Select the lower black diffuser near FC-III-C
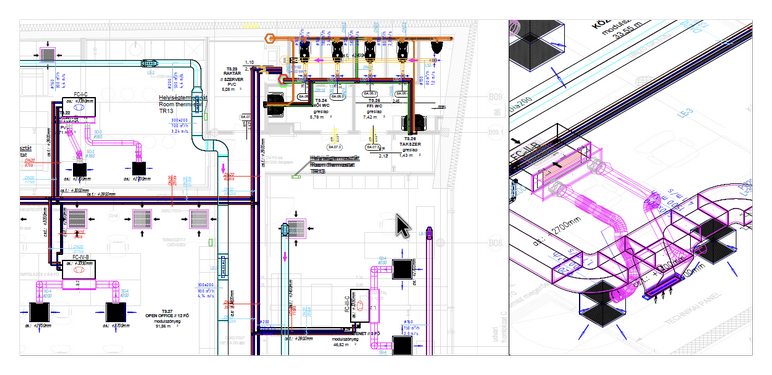772x375 pixels. point(402,345)
